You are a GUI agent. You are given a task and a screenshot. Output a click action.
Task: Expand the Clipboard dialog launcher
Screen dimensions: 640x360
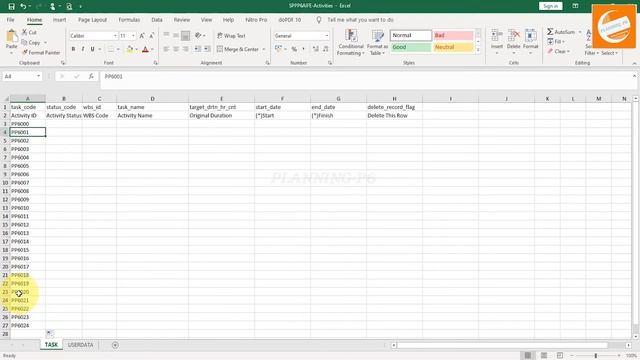pyautogui.click(x=63, y=63)
